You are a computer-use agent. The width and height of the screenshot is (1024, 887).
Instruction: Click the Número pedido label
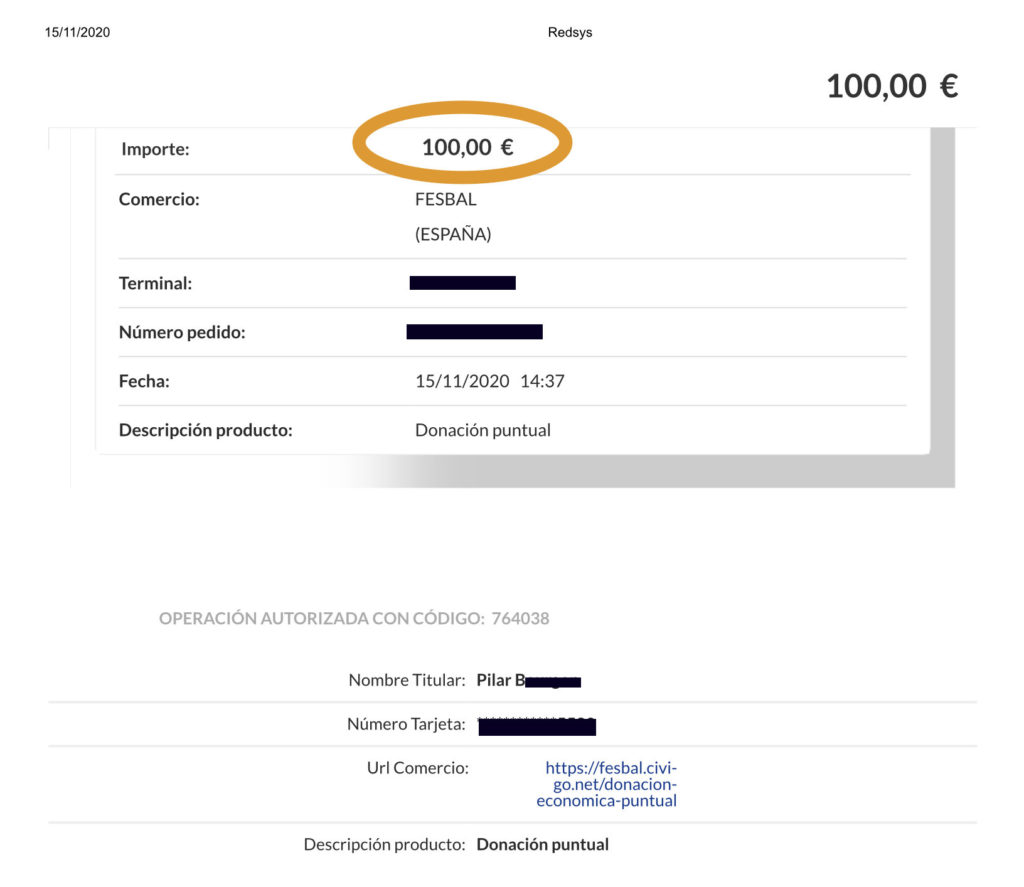[x=181, y=332]
